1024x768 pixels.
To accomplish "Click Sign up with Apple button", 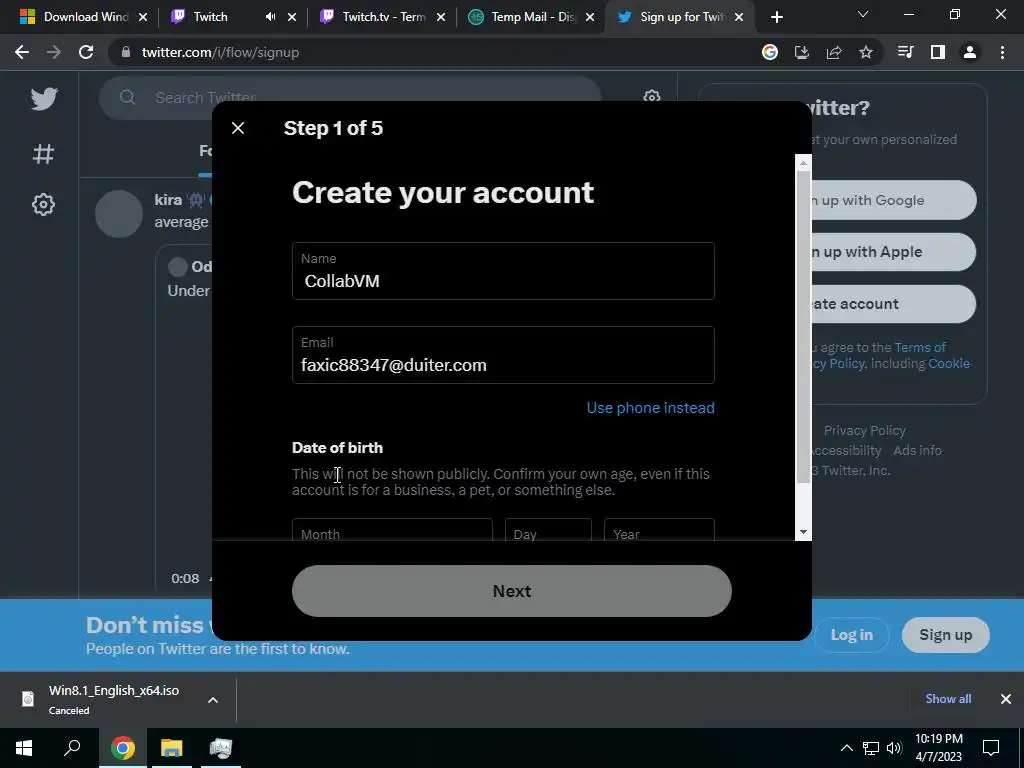I will click(893, 252).
